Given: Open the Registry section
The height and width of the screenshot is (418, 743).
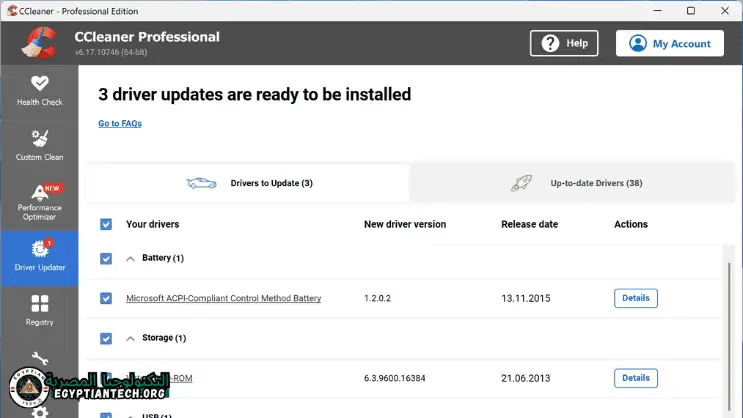Looking at the screenshot, I should tap(40, 310).
